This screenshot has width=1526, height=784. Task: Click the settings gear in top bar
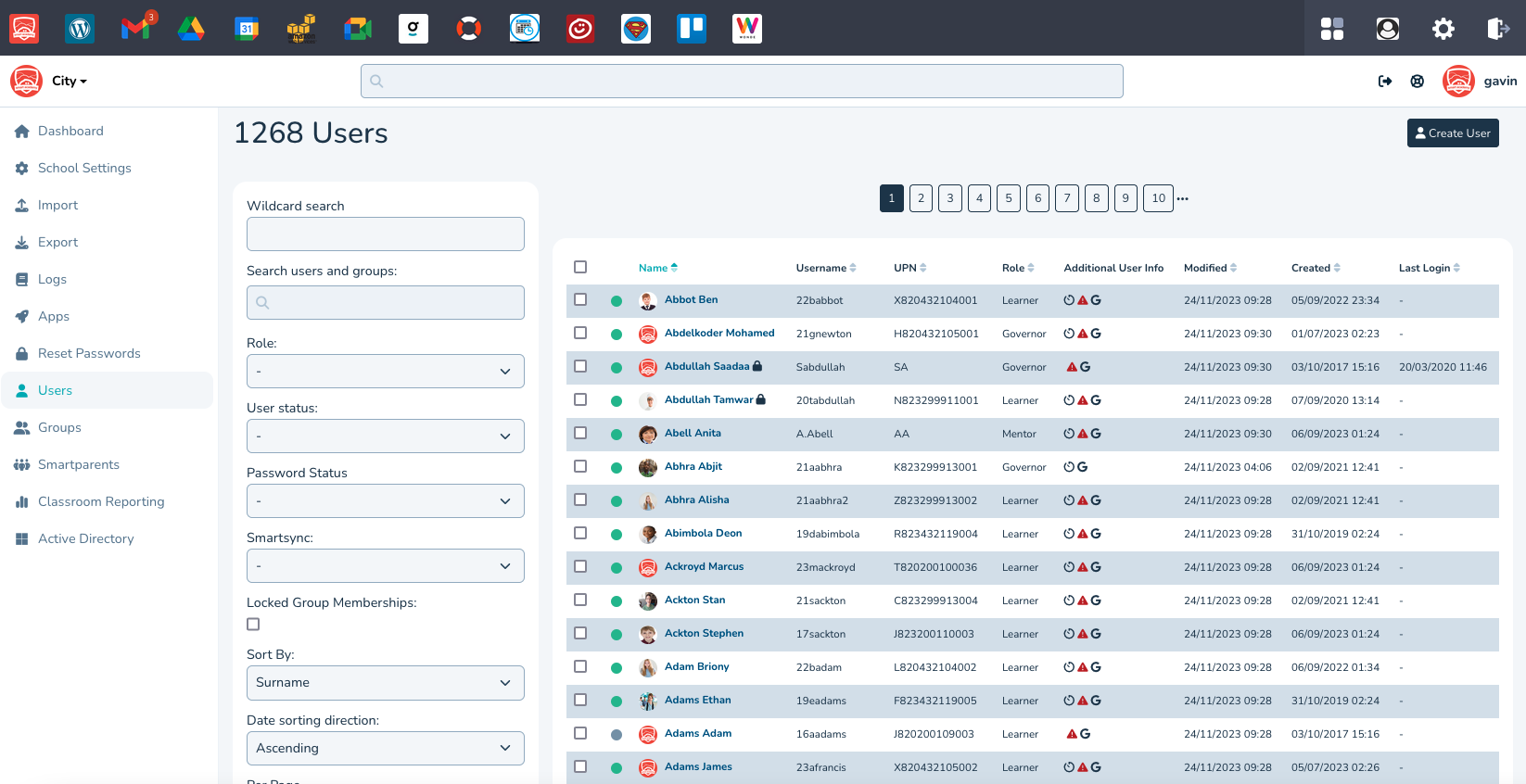[x=1443, y=29]
